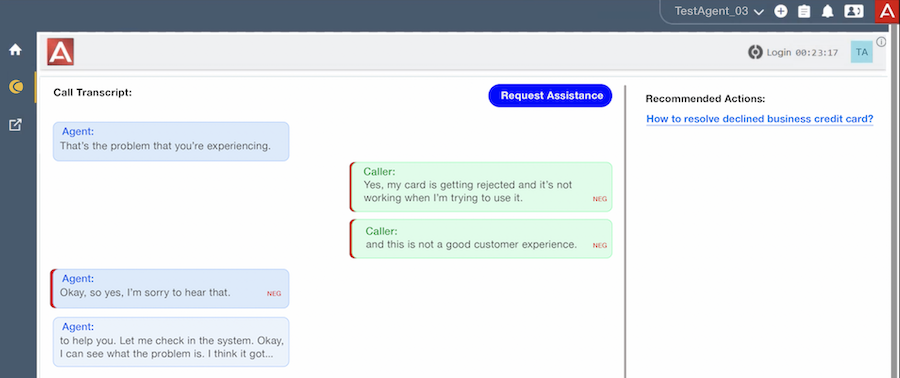900x378 pixels.
Task: Click the Request Assistance button
Action: (550, 96)
